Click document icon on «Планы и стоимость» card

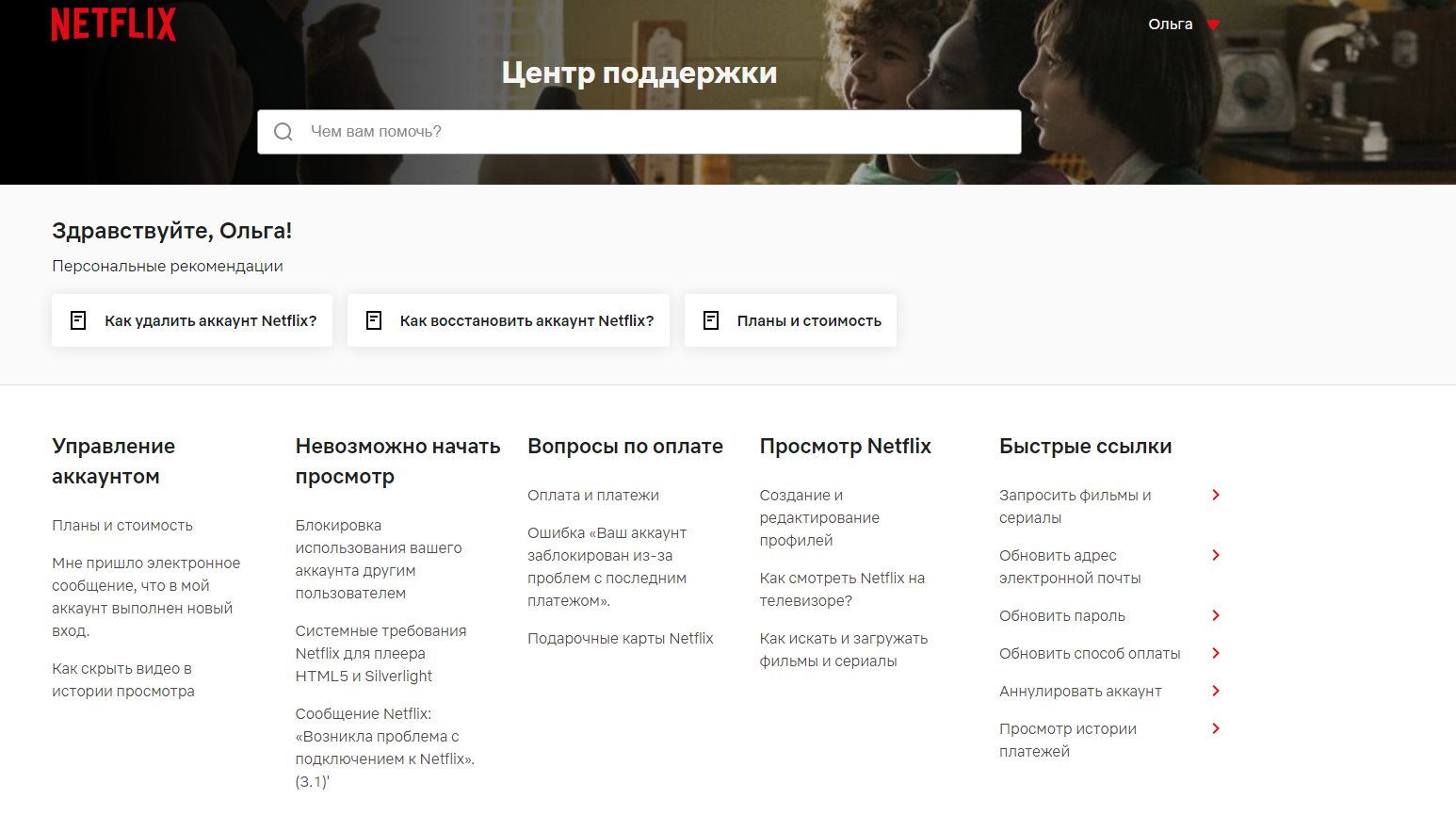tap(711, 320)
